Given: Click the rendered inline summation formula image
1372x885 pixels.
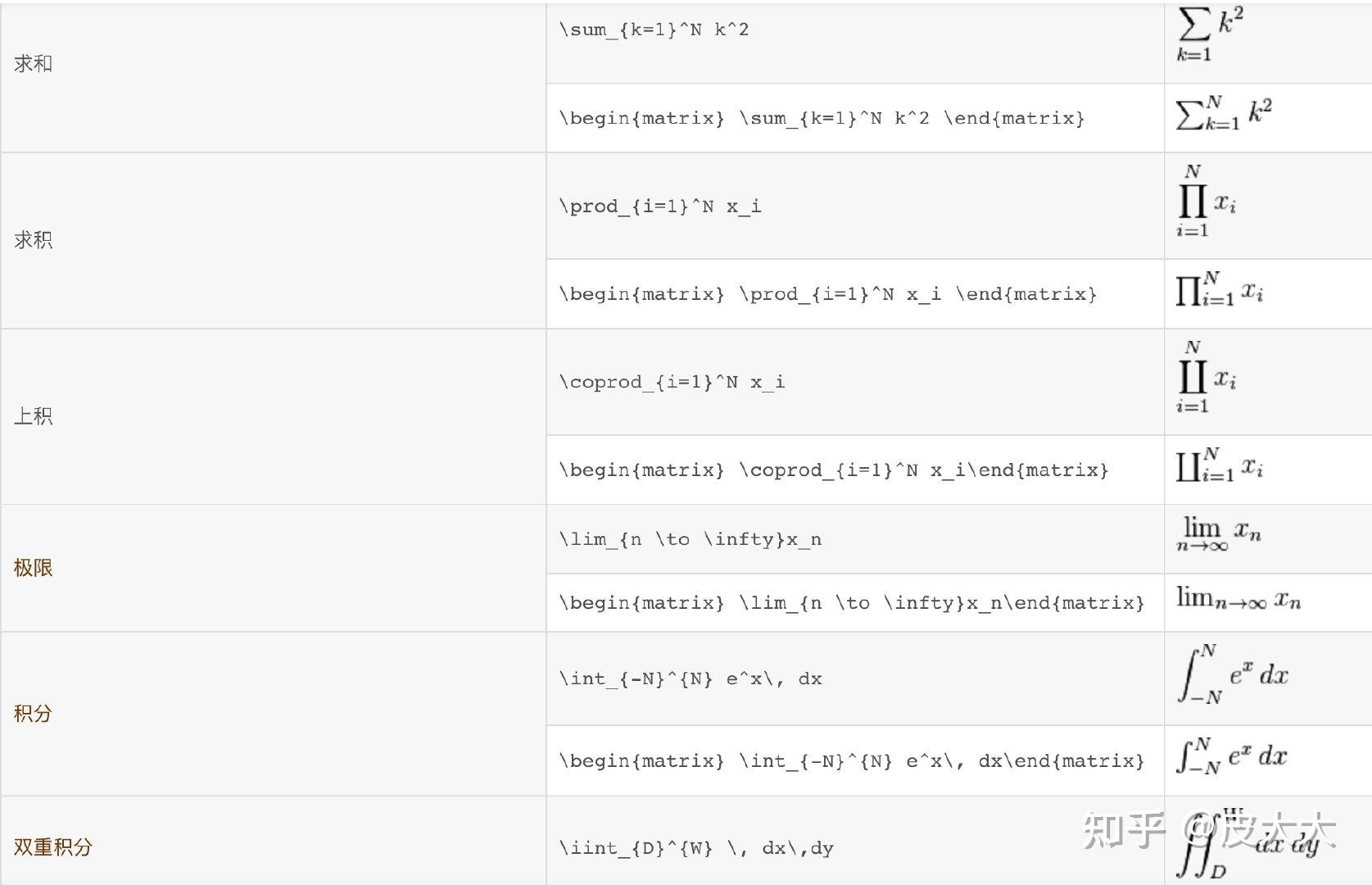Looking at the screenshot, I should point(1224,113).
